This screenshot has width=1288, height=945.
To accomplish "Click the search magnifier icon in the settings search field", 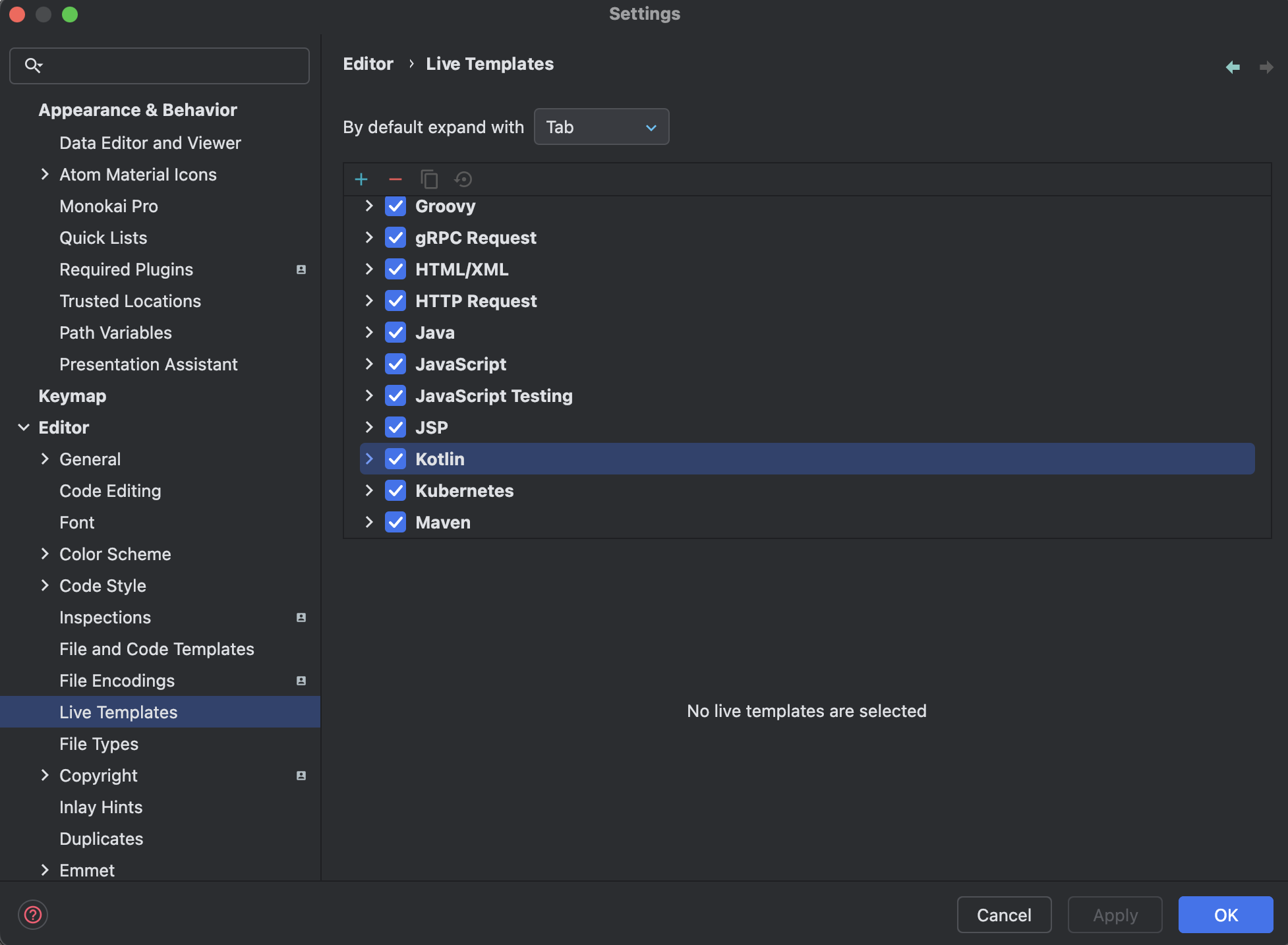I will [x=33, y=65].
